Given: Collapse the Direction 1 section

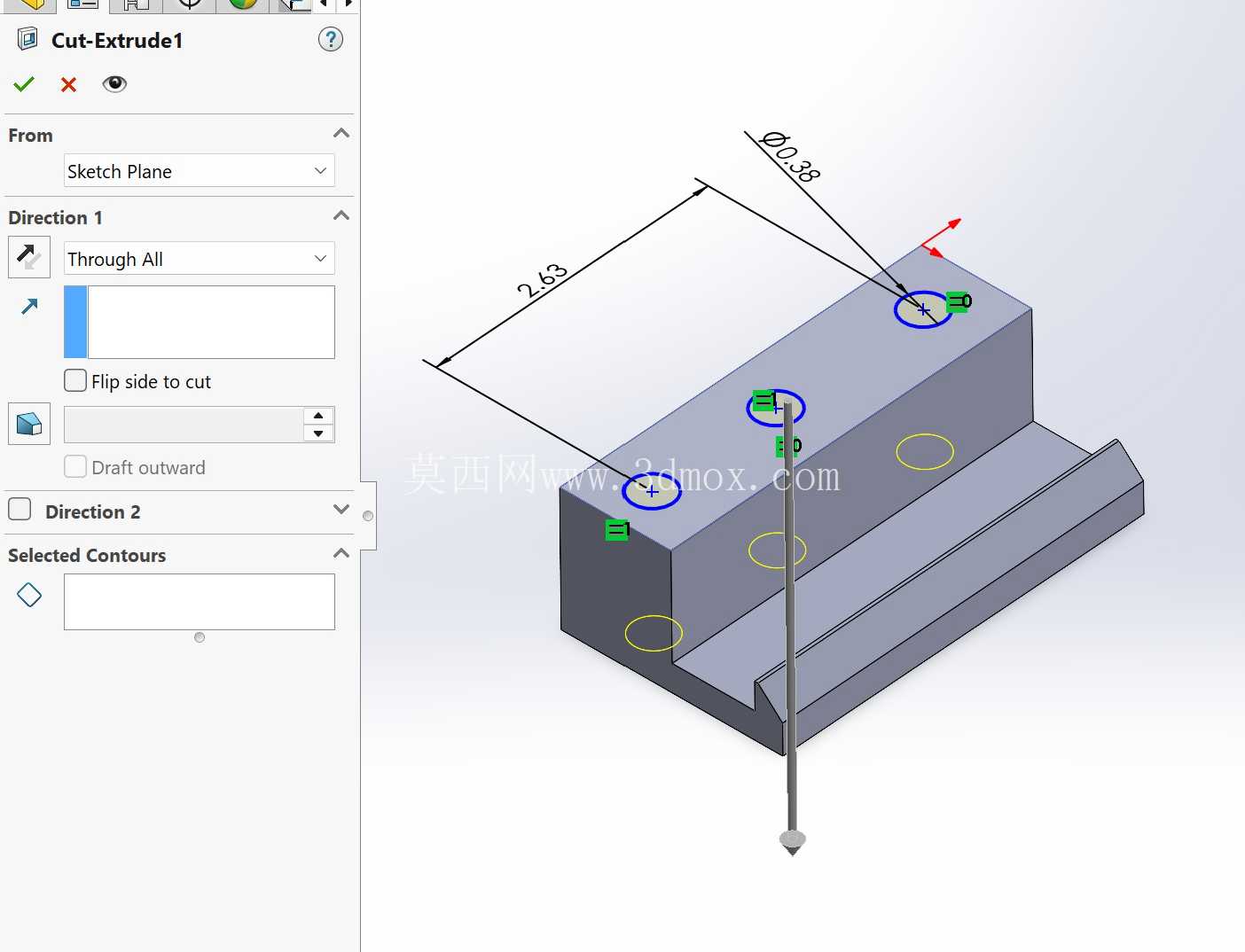Looking at the screenshot, I should 341,216.
